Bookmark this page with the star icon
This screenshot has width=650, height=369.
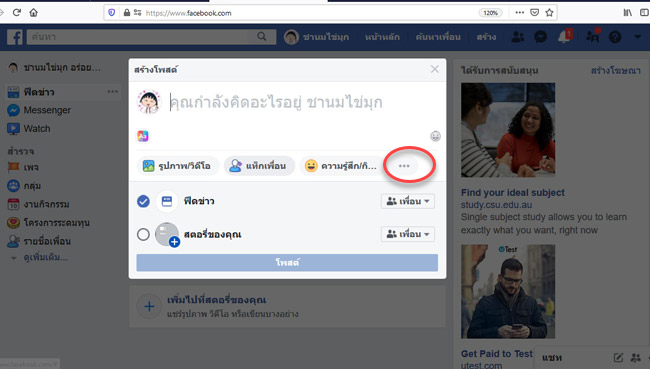(x=549, y=12)
